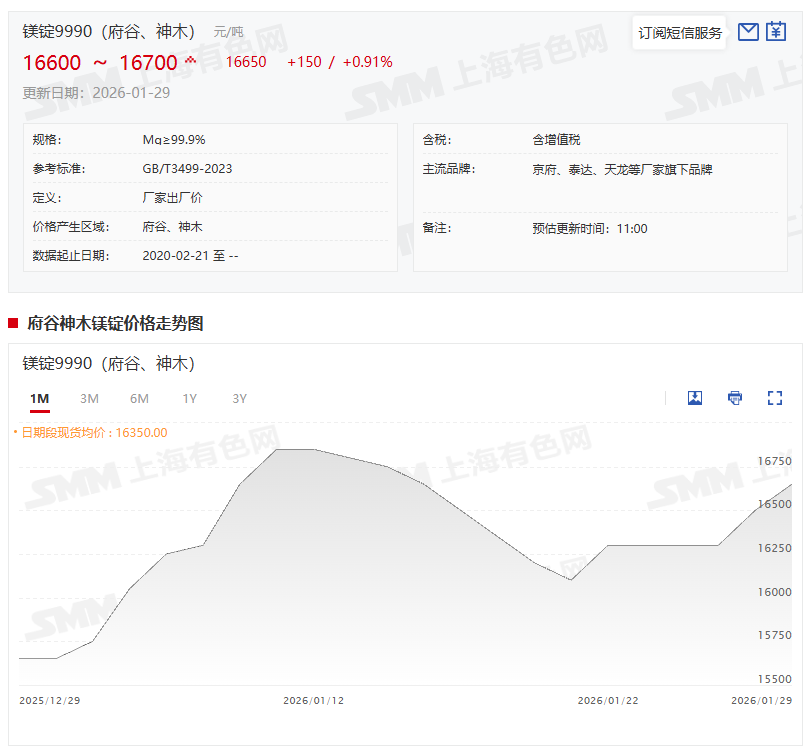Screen dimensions: 805x750
Task: Click the 16750 y-axis value label
Action: pyautogui.click(x=773, y=461)
